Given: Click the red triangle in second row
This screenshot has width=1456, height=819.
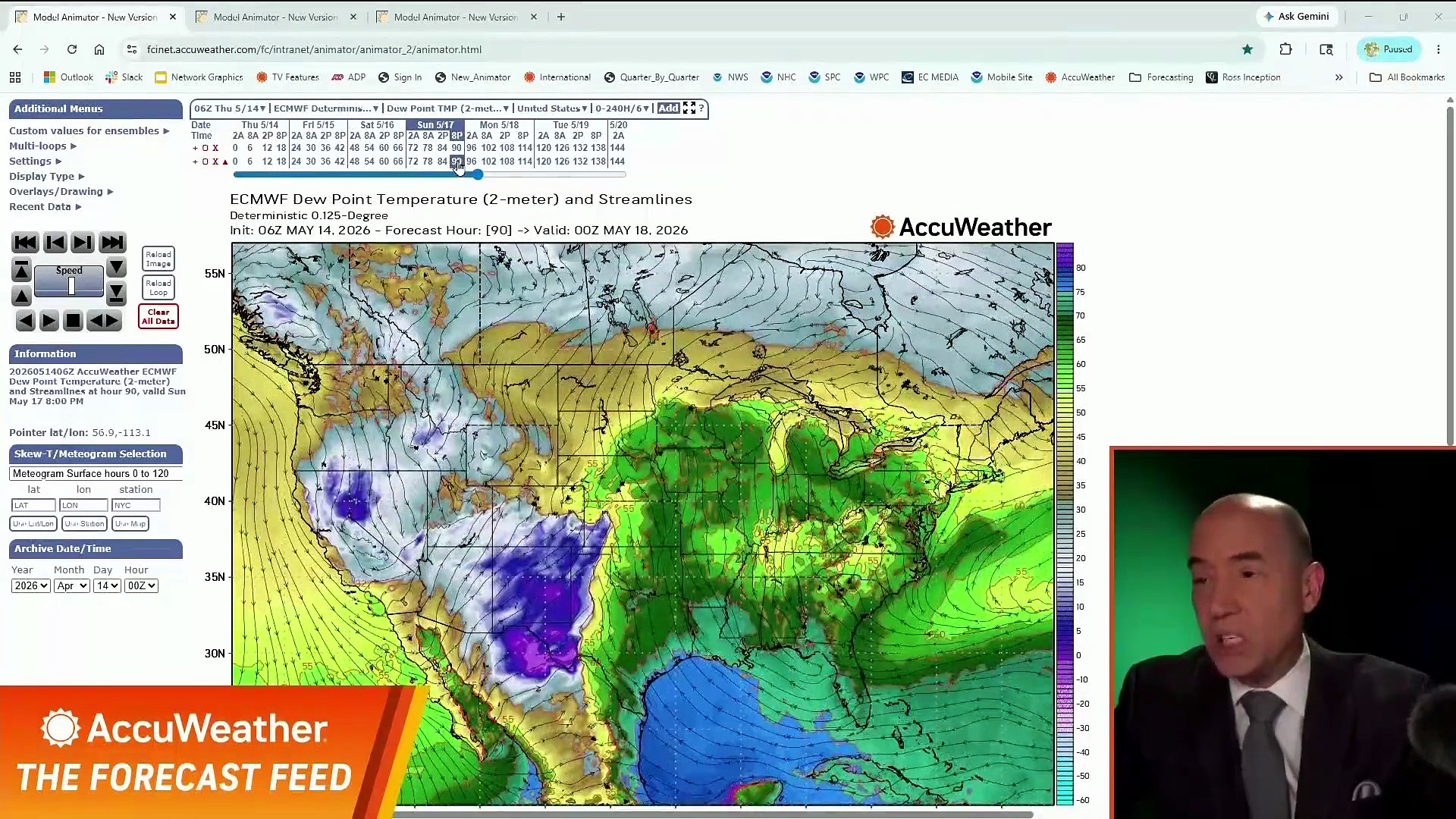Looking at the screenshot, I should [x=225, y=162].
